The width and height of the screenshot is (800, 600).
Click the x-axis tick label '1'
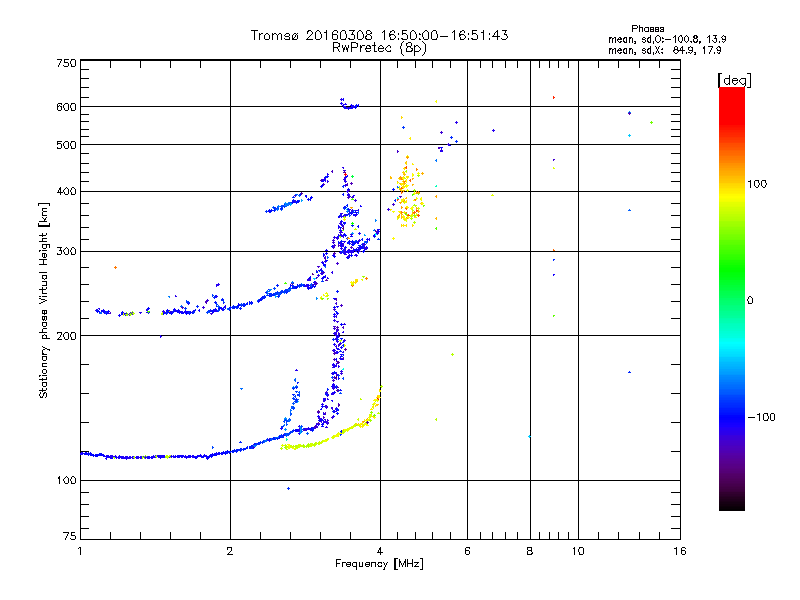tap(80, 551)
